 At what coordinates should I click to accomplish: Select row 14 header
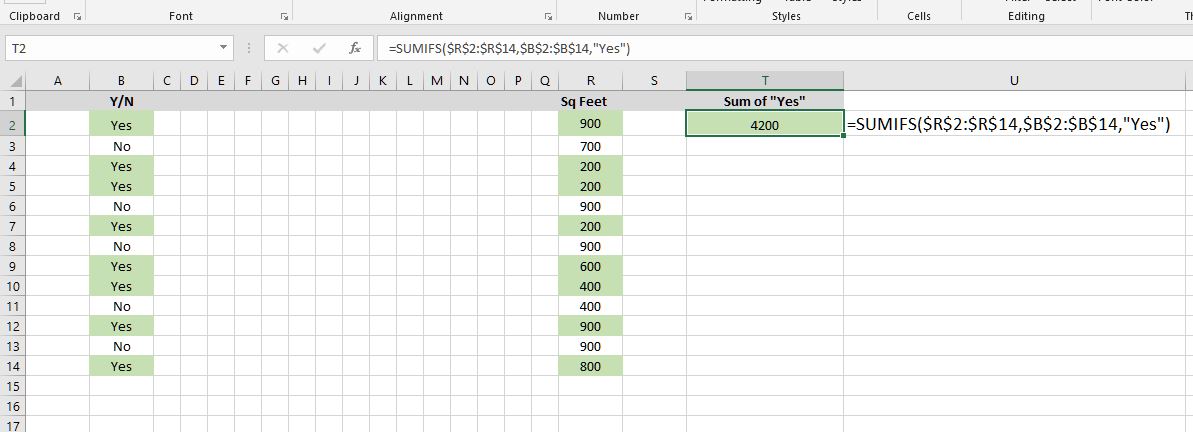pyautogui.click(x=13, y=367)
